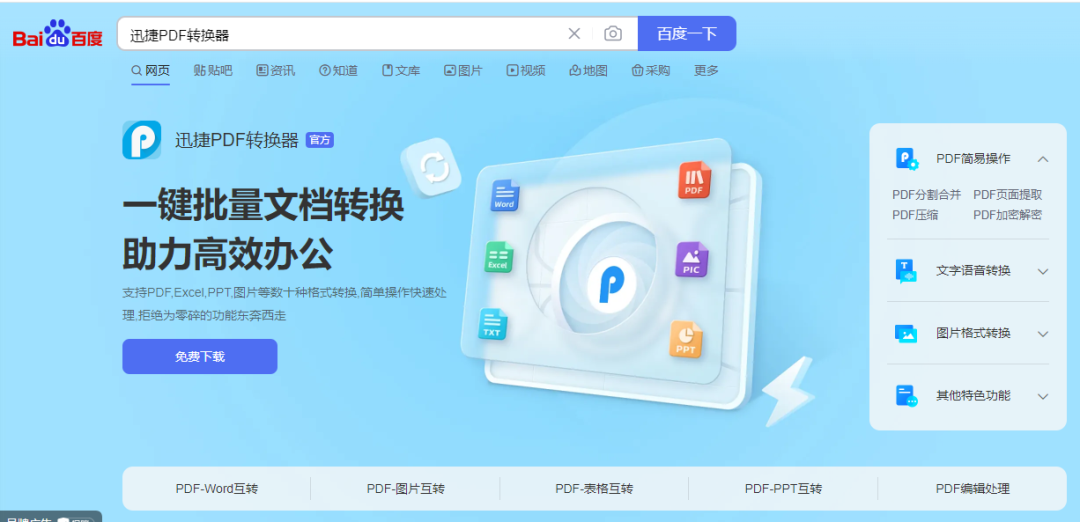
Task: Go to the 地图 tab
Action: 588,70
